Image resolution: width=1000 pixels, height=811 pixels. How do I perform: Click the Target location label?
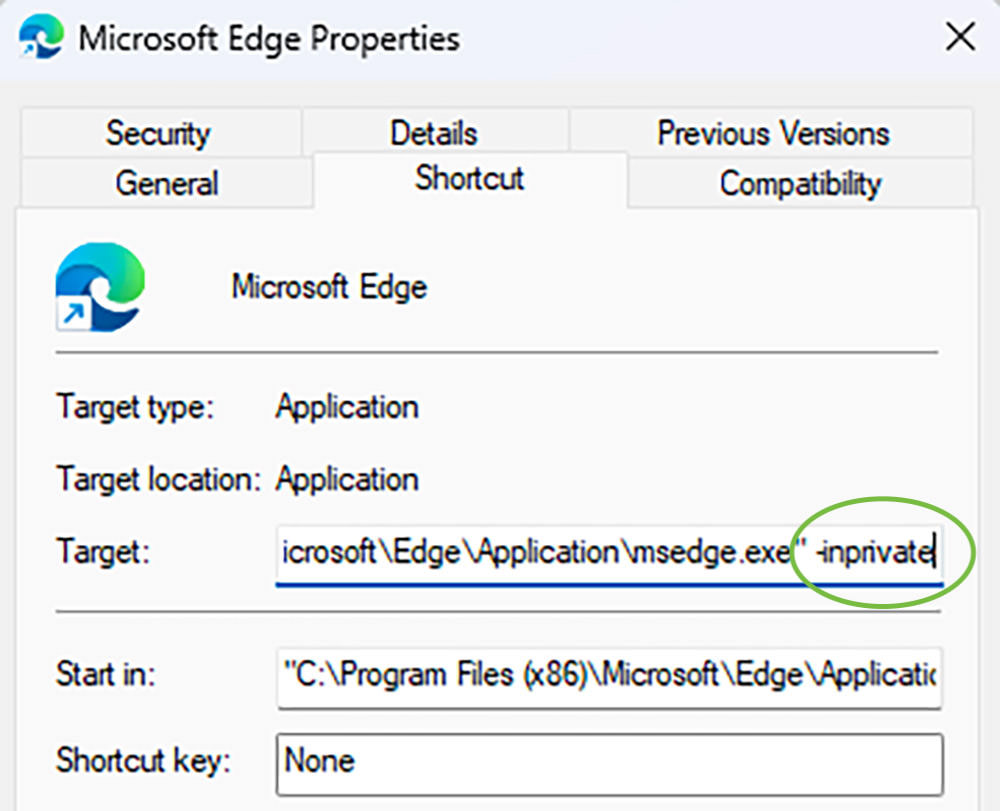[159, 479]
